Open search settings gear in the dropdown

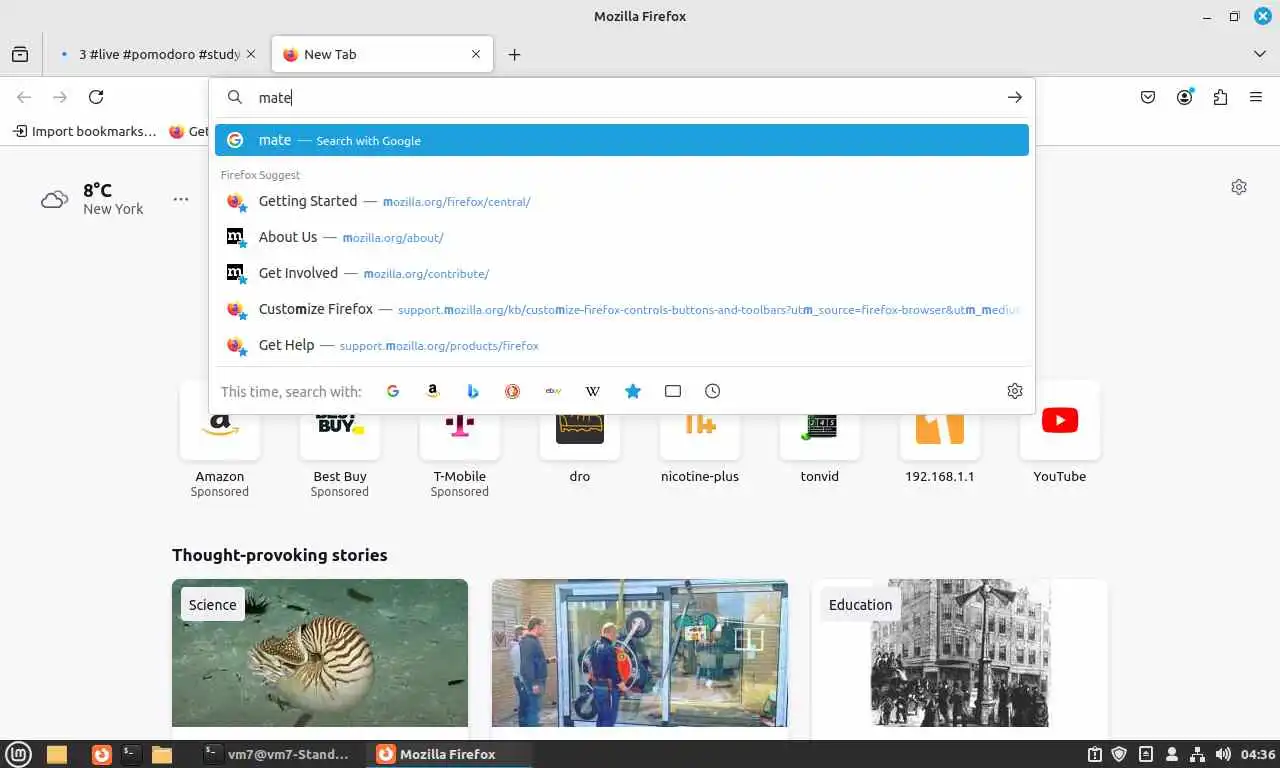[x=1015, y=391]
